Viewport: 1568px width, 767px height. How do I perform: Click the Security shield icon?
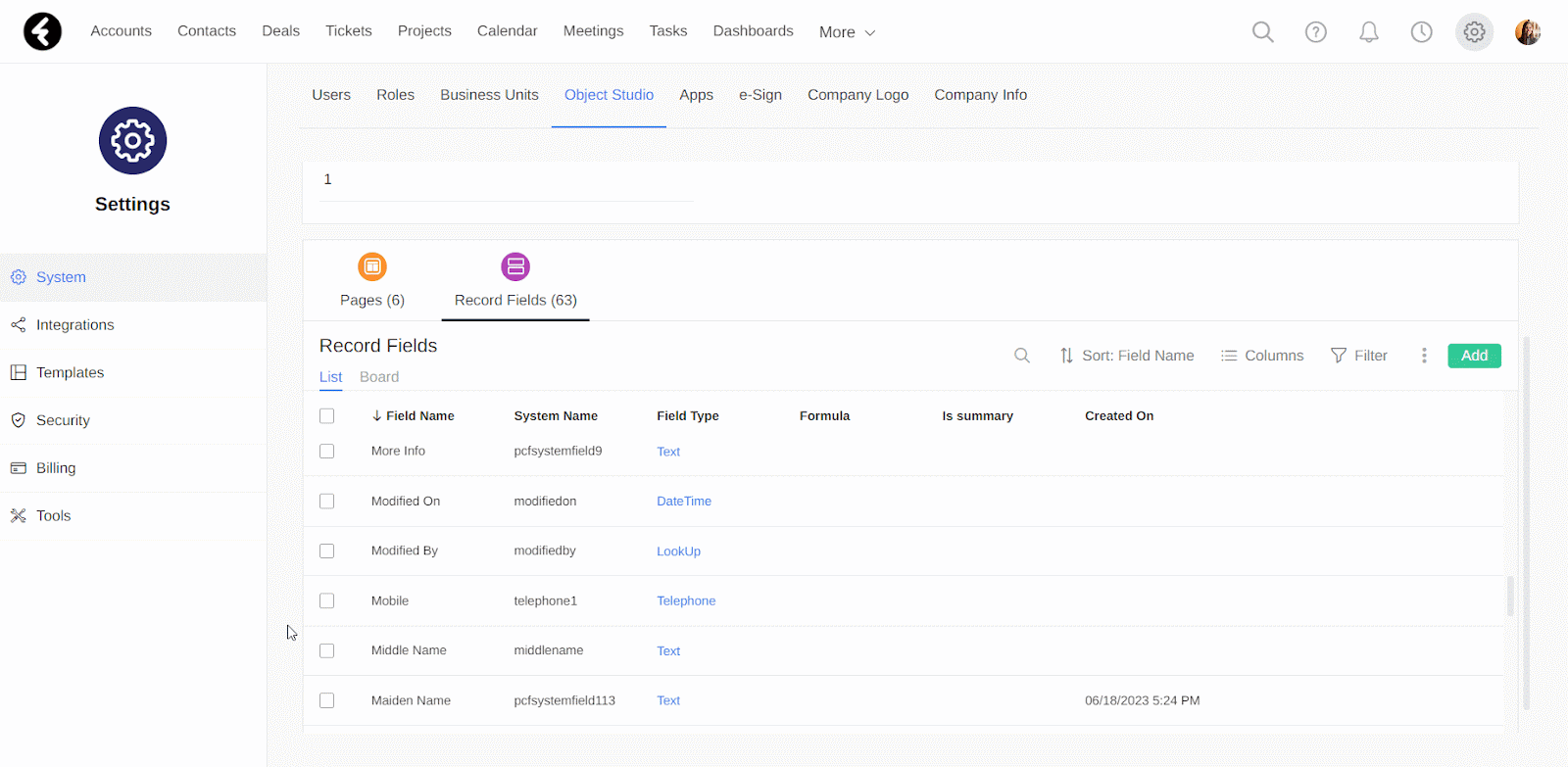coord(18,420)
